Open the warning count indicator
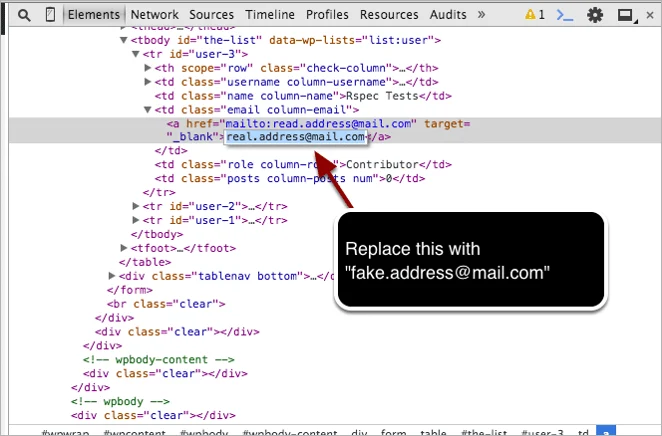The image size is (662, 436). pyautogui.click(x=534, y=15)
